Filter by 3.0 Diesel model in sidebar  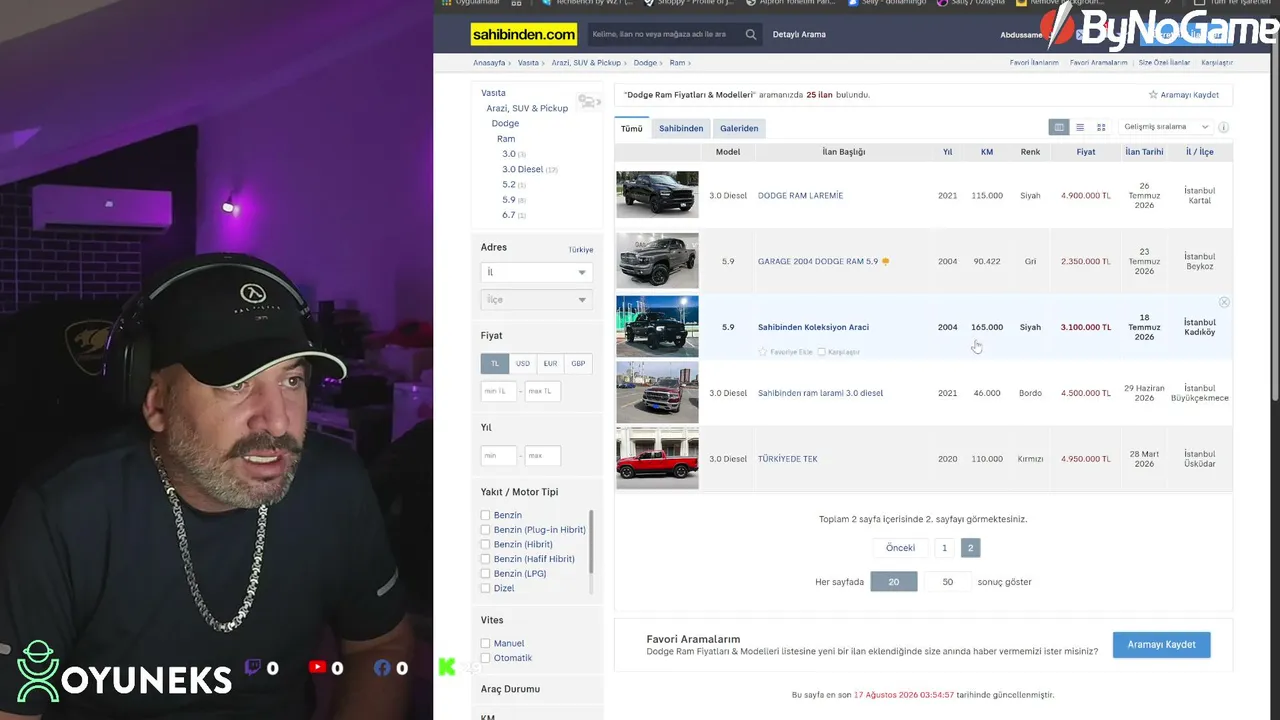coord(522,169)
